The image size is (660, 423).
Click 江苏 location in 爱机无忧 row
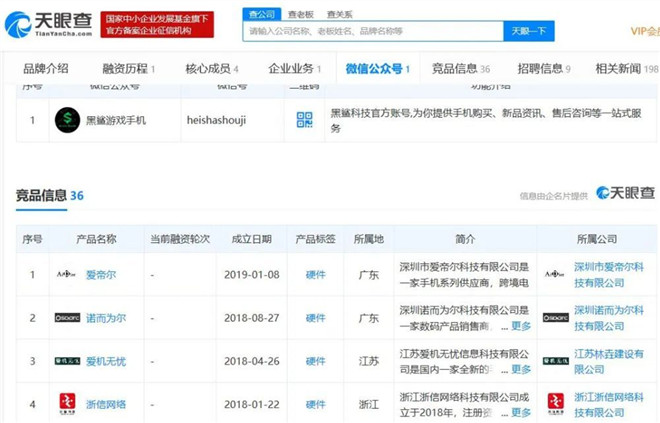(369, 361)
